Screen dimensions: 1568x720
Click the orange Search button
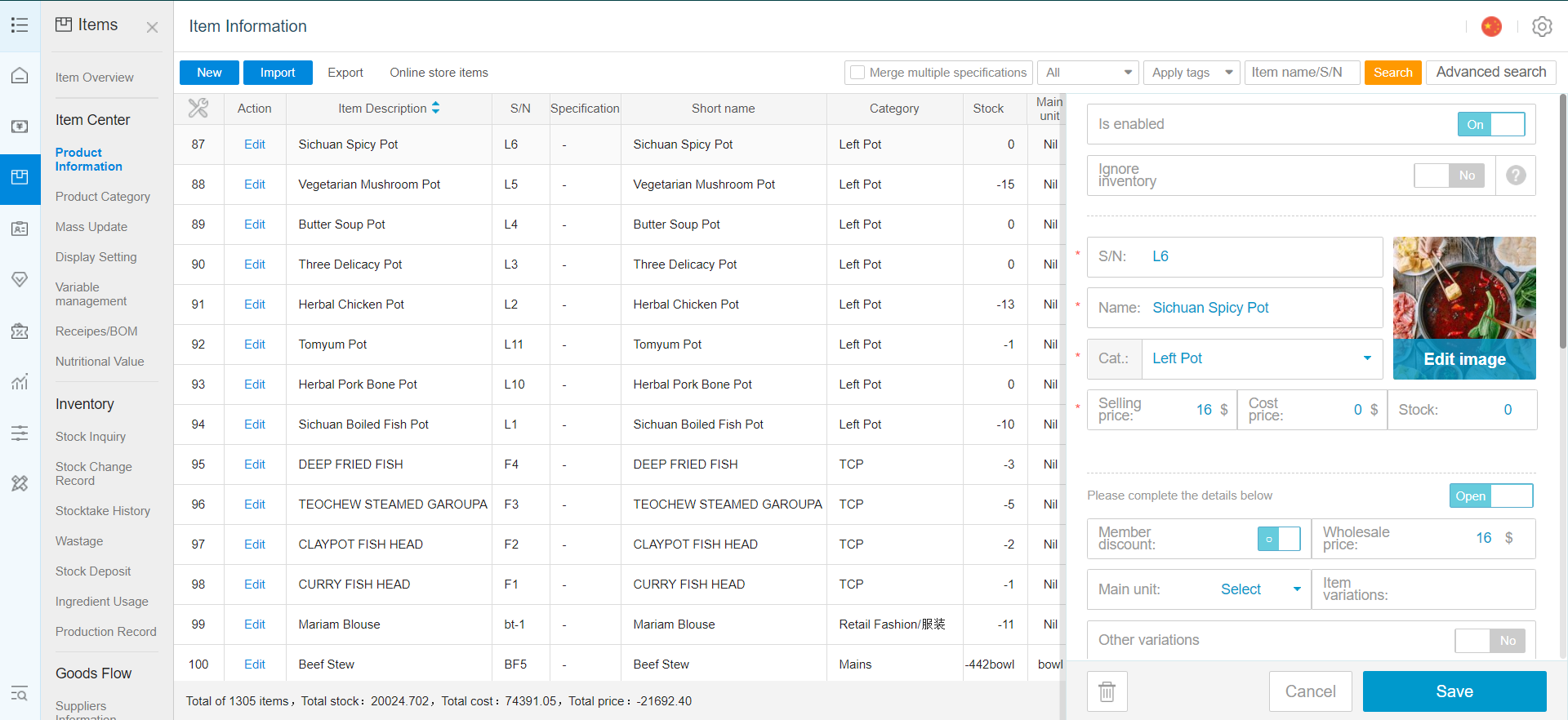[x=1392, y=73]
